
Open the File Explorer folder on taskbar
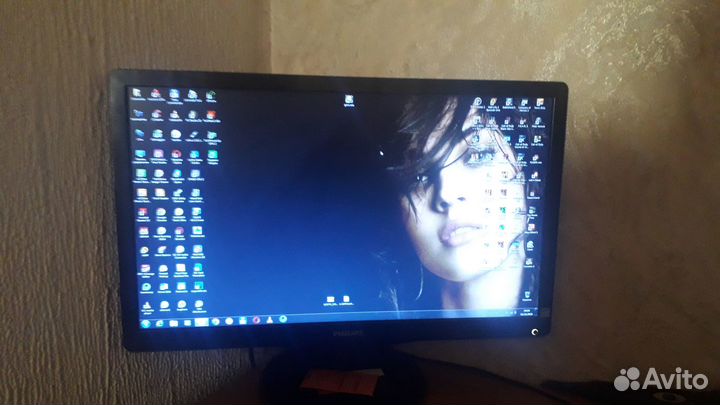(x=174, y=323)
